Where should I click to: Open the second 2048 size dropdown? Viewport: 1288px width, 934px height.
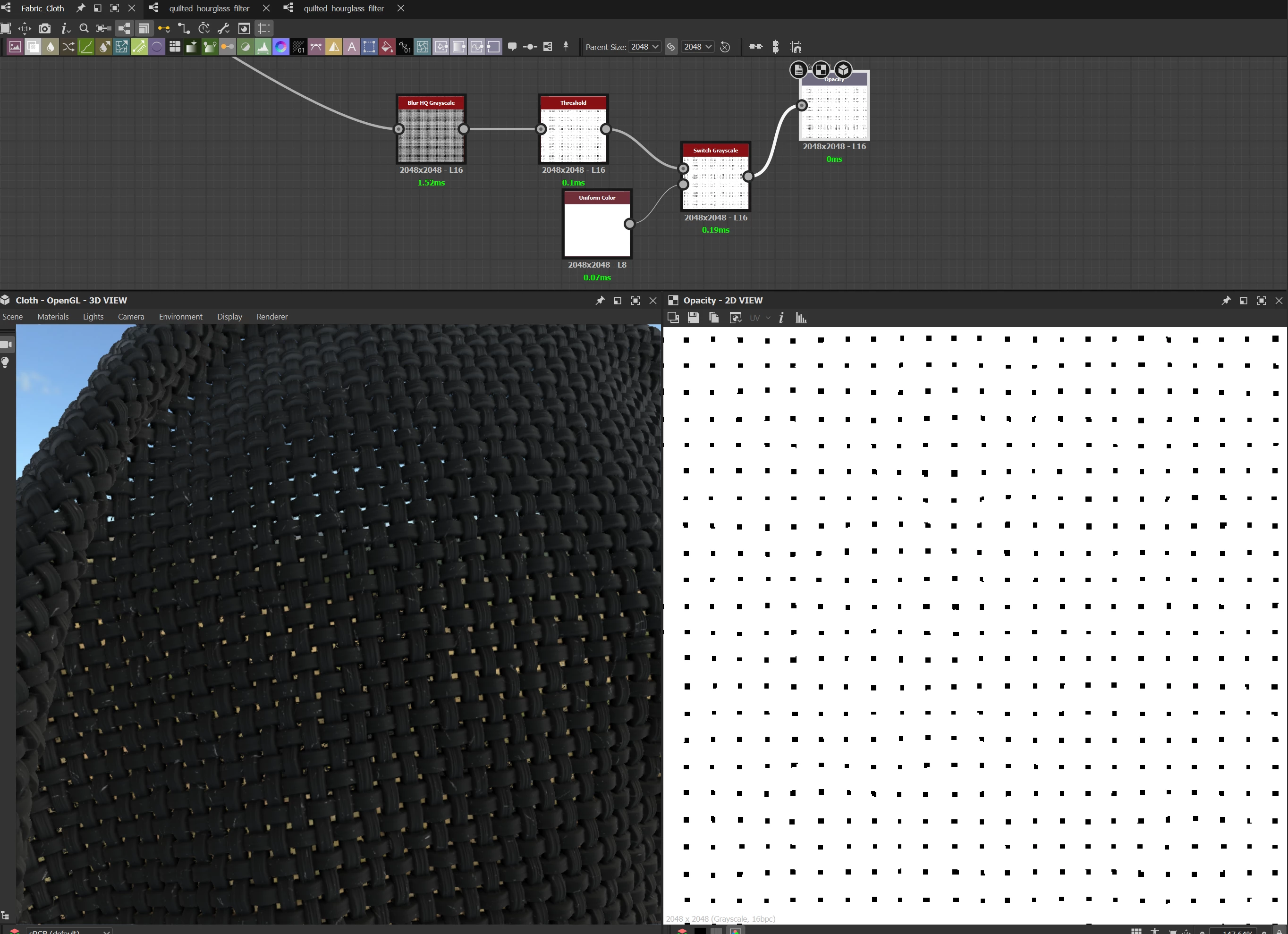click(x=697, y=47)
